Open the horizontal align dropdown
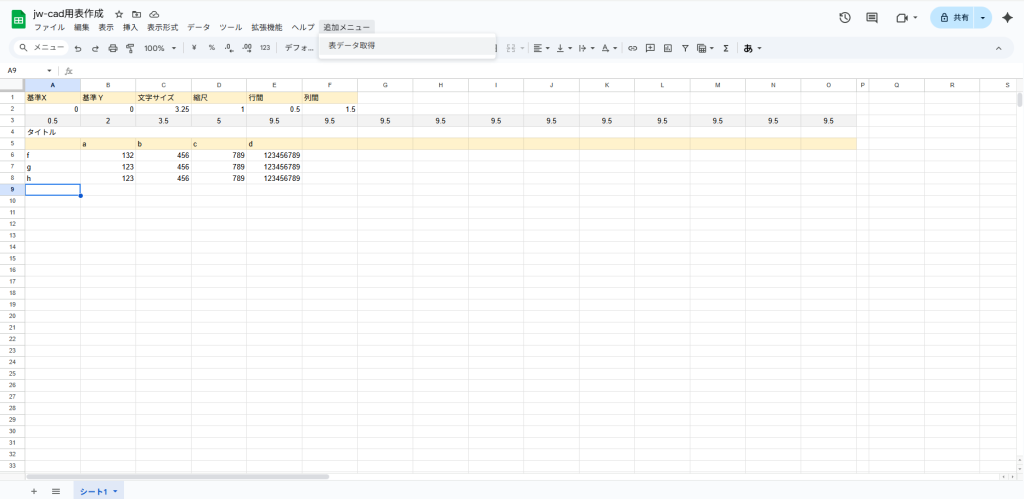This screenshot has height=499, width=1024. 541,48
